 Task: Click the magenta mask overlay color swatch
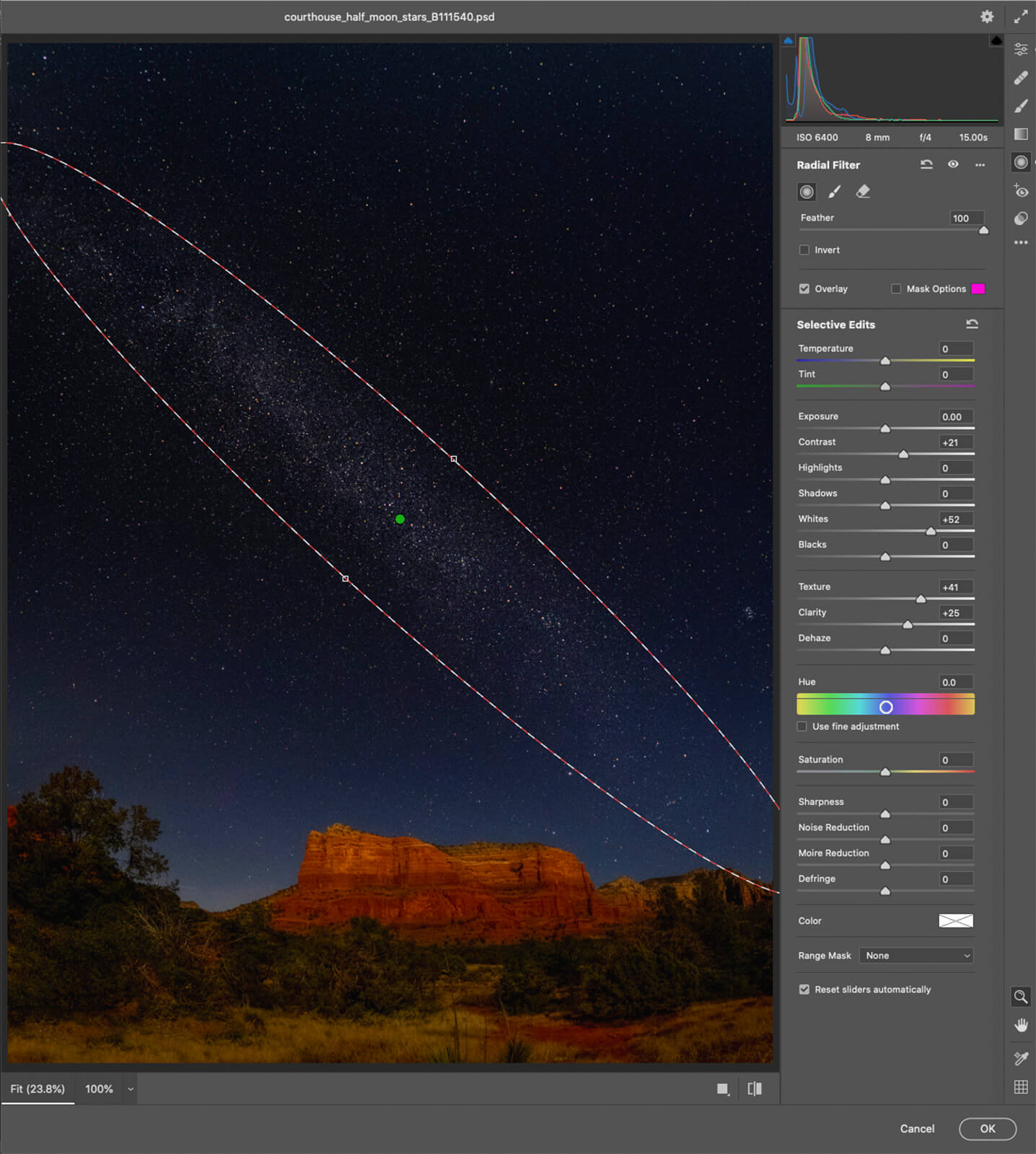[x=978, y=289]
